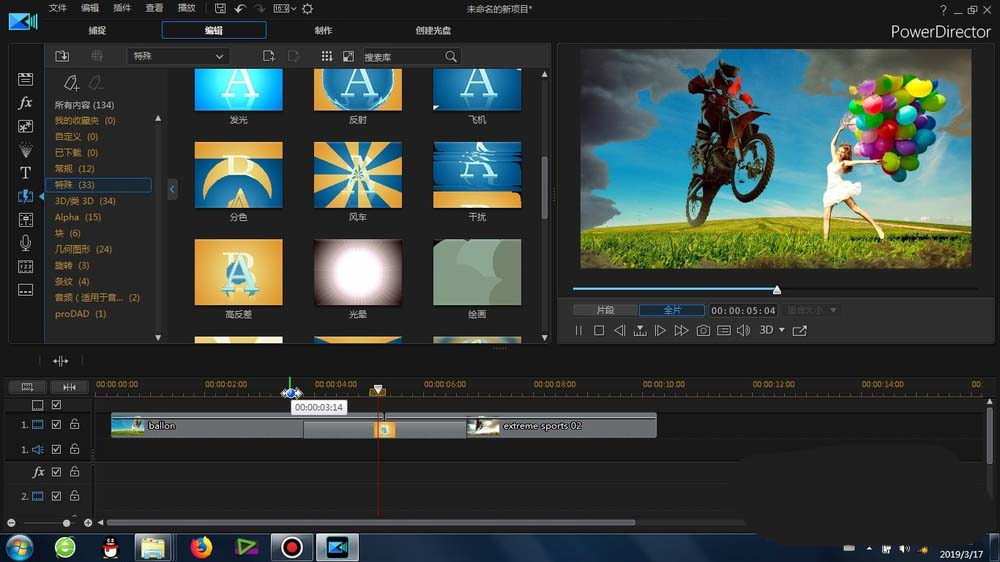1000x562 pixels.
Task: Stop the preview playback
Action: (x=599, y=330)
